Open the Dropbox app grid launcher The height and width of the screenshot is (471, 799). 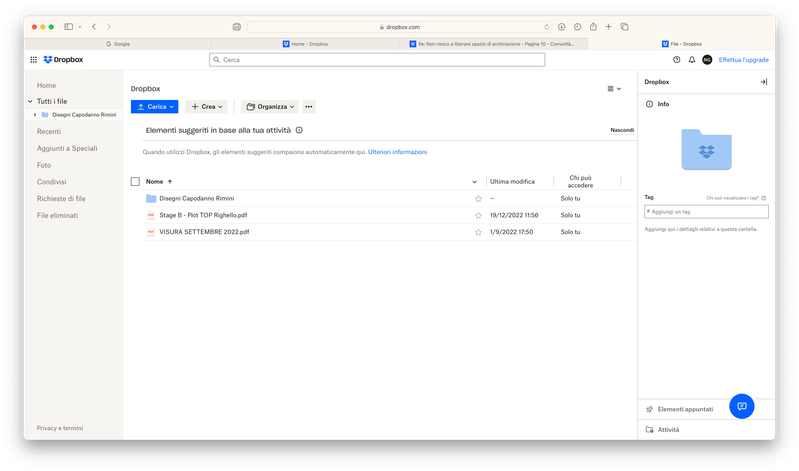click(34, 60)
